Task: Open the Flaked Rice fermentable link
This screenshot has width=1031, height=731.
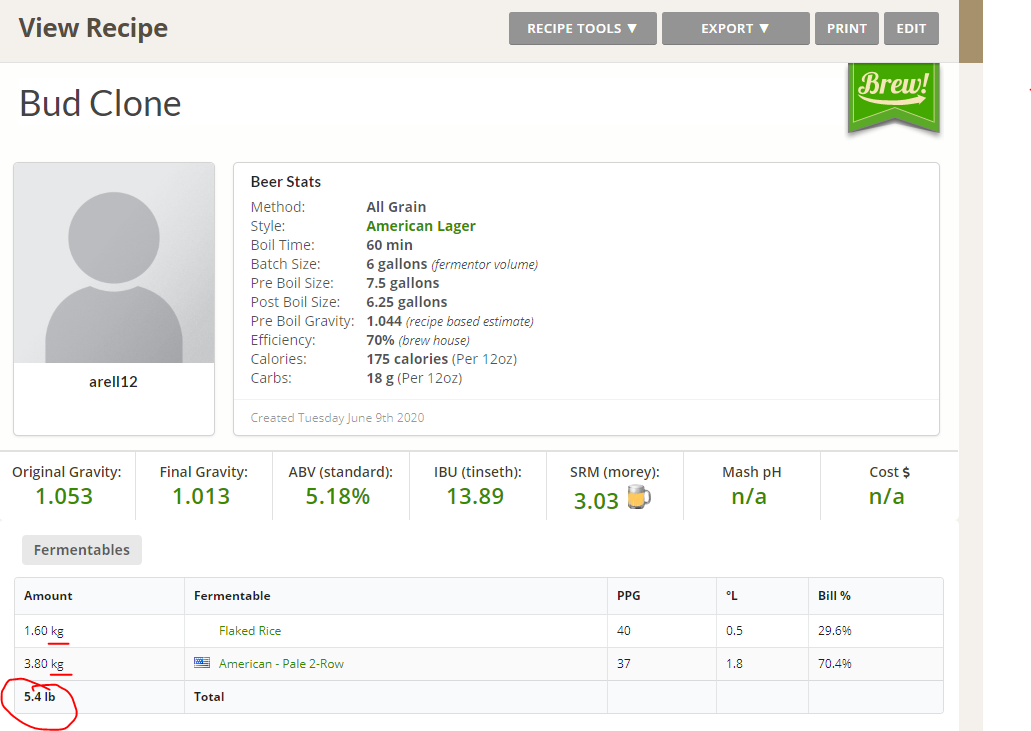Action: click(250, 631)
